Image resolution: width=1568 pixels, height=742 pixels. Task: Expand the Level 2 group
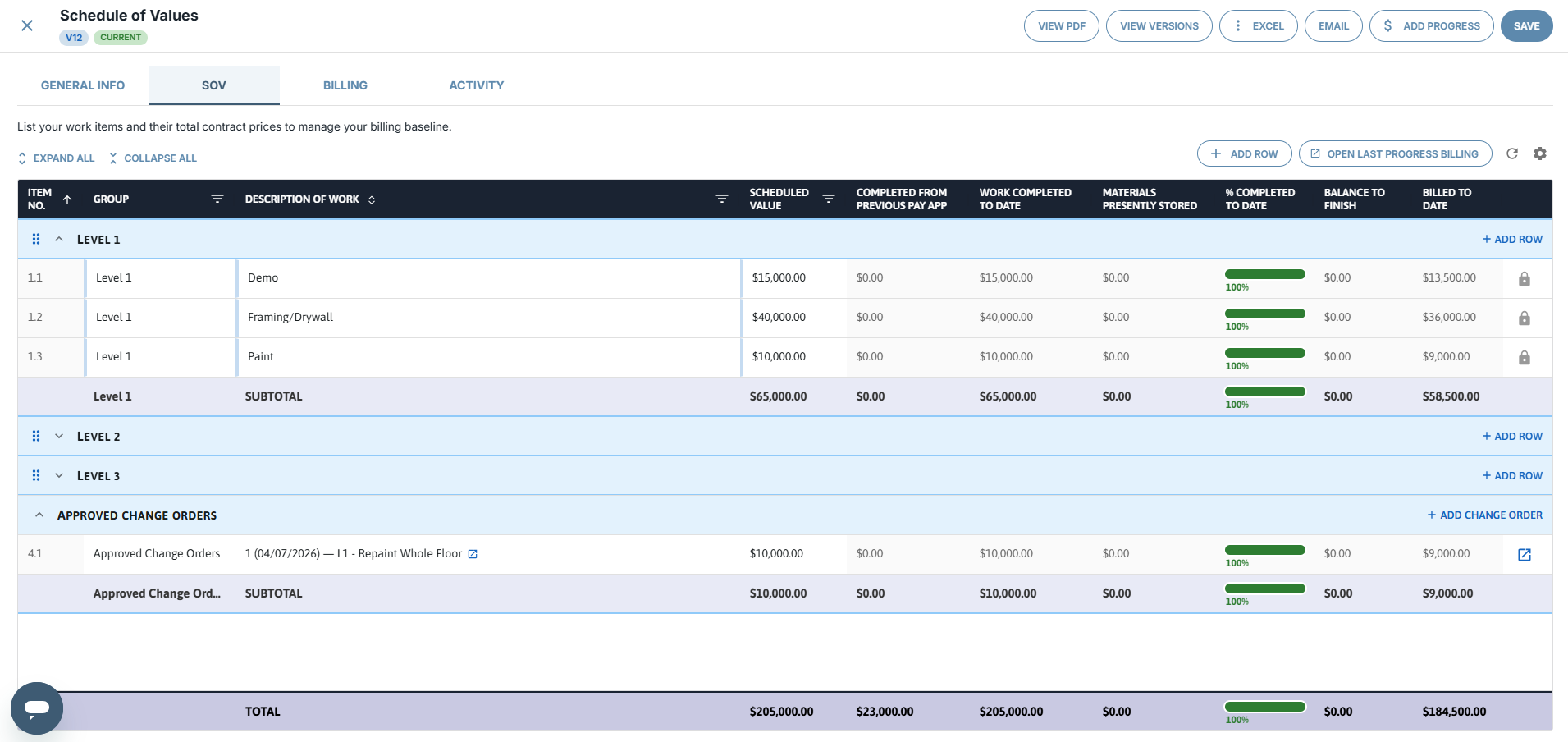tap(59, 436)
